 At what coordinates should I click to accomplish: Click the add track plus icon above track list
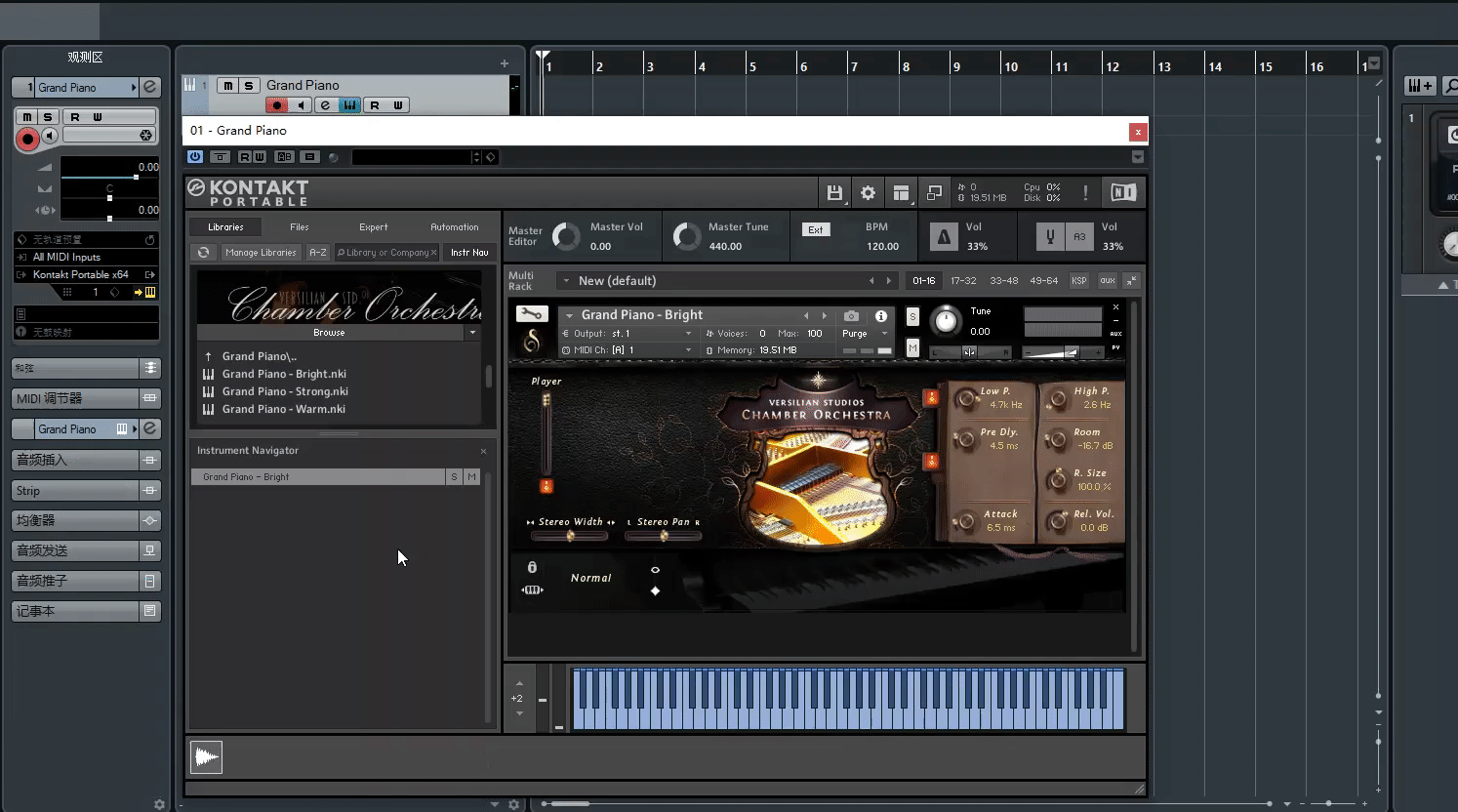pyautogui.click(x=505, y=63)
